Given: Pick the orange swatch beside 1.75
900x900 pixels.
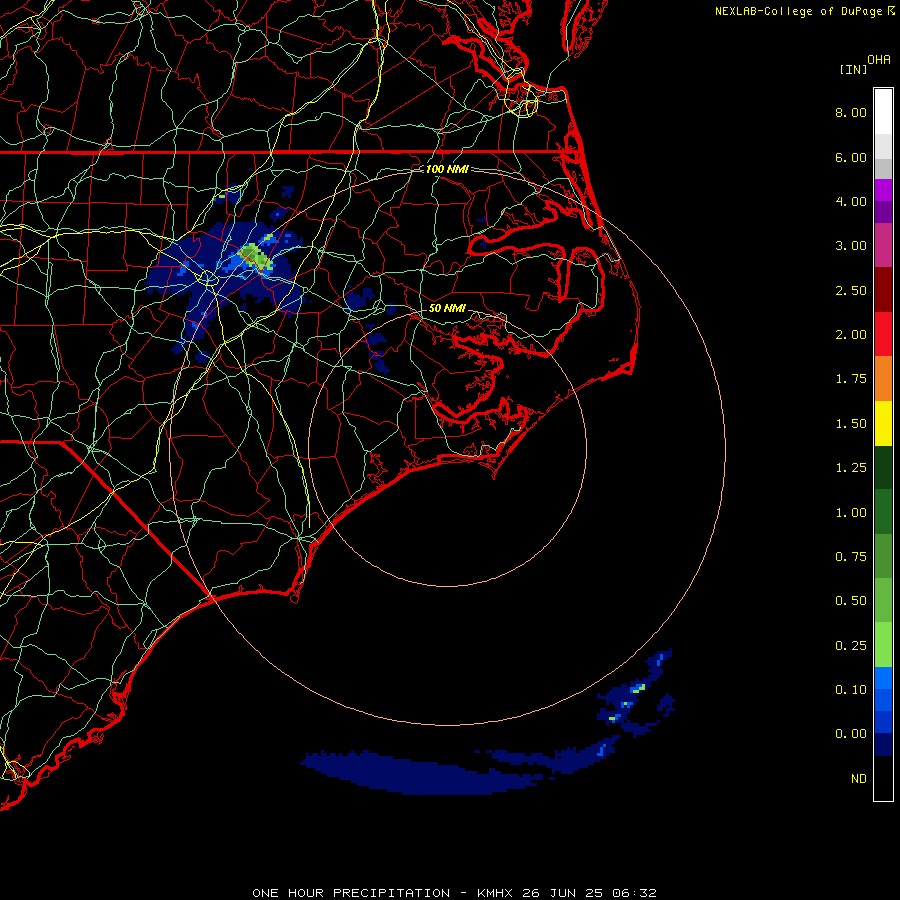Looking at the screenshot, I should 883,379.
